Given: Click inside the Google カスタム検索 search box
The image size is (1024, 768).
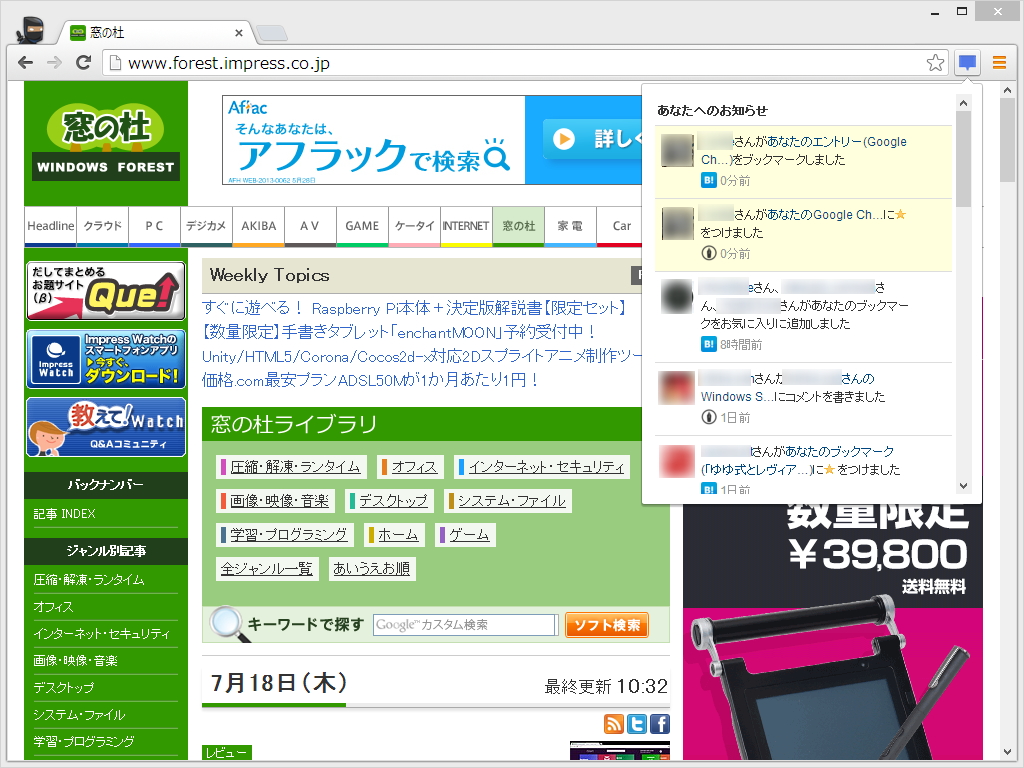Looking at the screenshot, I should [464, 624].
